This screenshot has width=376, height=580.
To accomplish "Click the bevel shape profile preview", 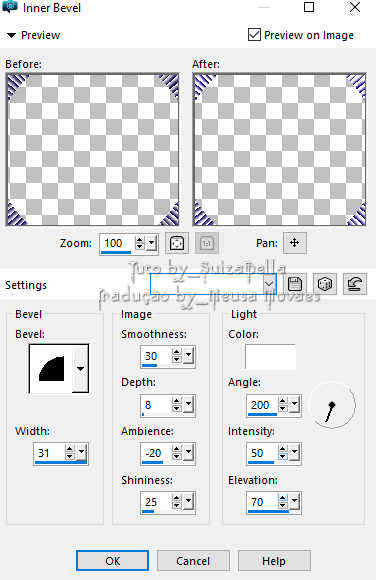I will coord(51,368).
